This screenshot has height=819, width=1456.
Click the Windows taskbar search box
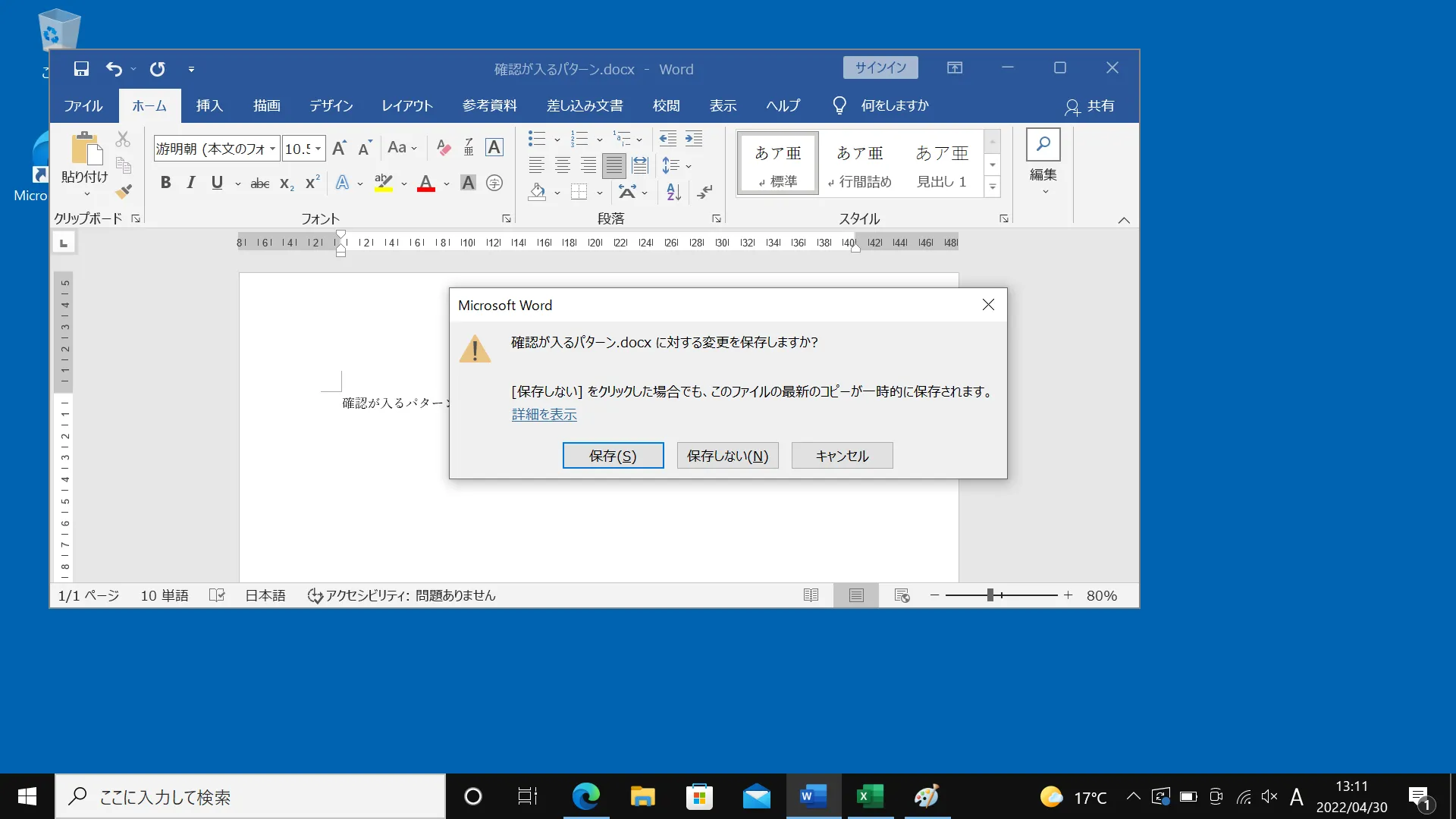(x=250, y=796)
